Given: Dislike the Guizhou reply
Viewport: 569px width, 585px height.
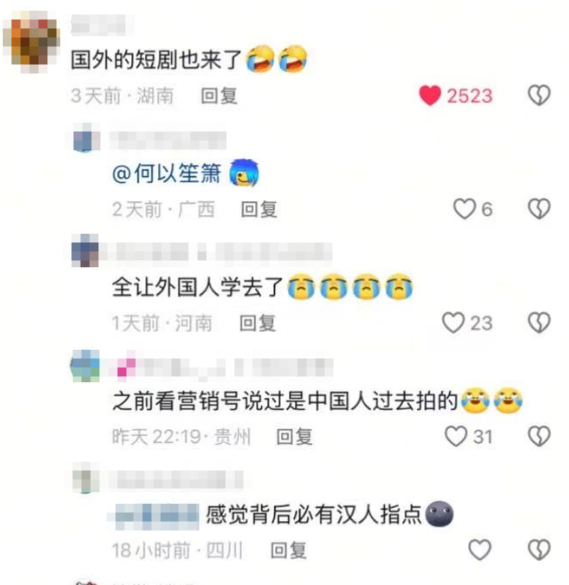Looking at the screenshot, I should click(x=539, y=436).
